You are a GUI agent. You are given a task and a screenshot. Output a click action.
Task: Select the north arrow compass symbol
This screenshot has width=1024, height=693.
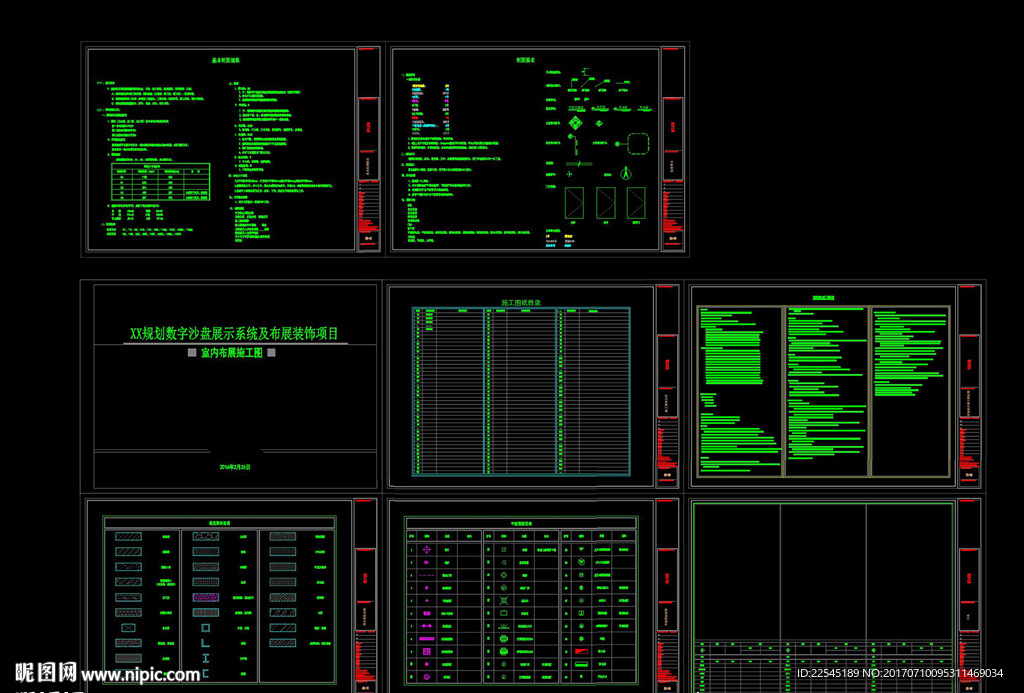625,173
